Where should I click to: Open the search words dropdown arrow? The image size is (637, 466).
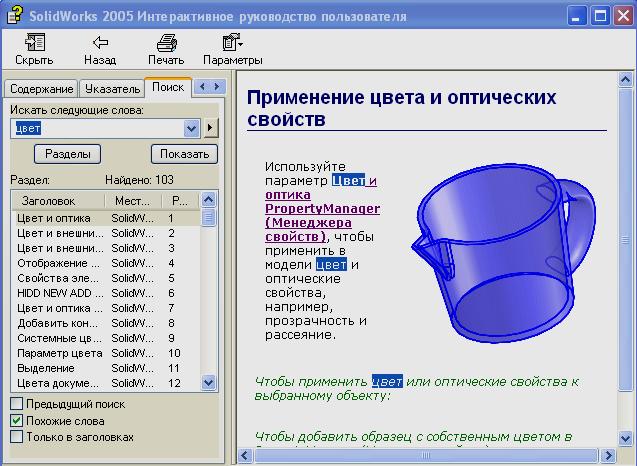(x=191, y=128)
